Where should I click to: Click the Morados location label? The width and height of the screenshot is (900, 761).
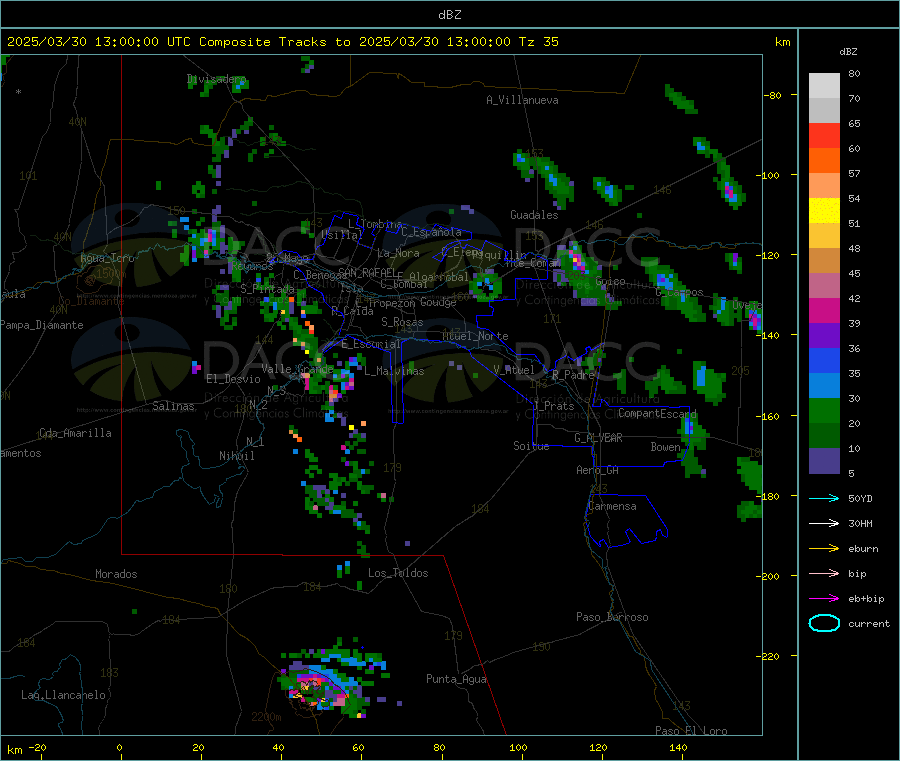pyautogui.click(x=116, y=574)
